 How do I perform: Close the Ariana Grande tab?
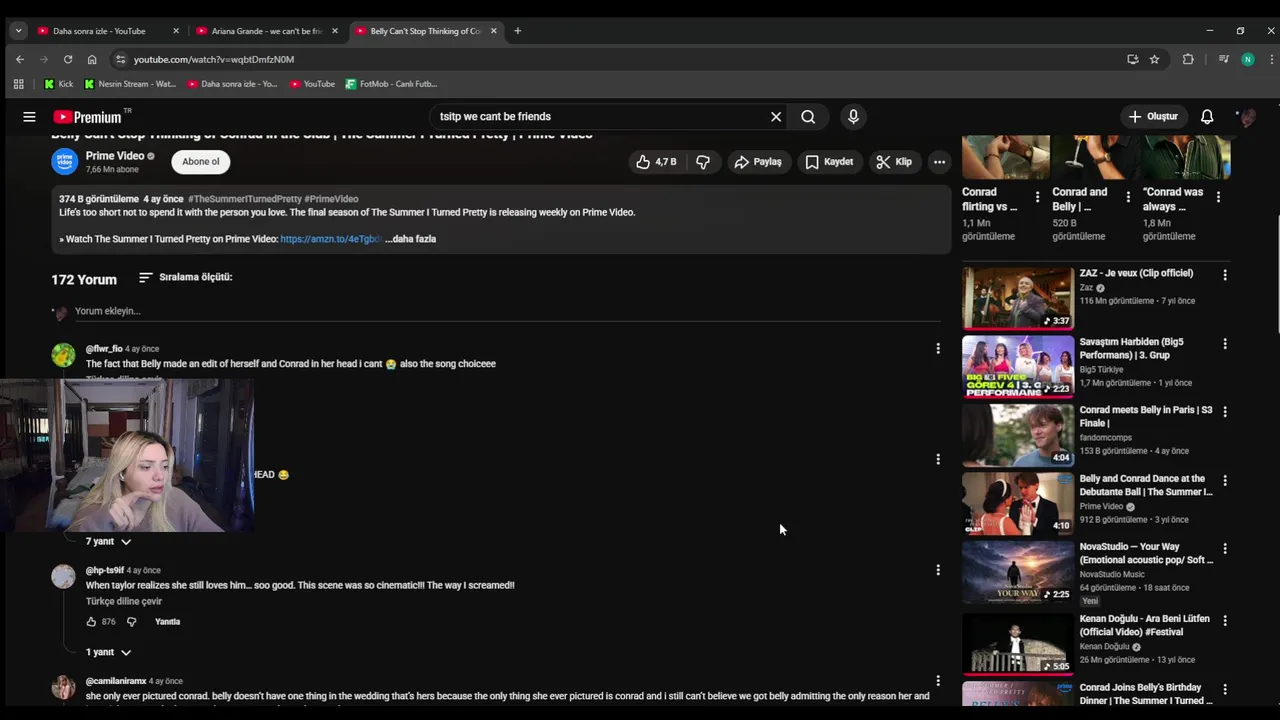pos(335,31)
